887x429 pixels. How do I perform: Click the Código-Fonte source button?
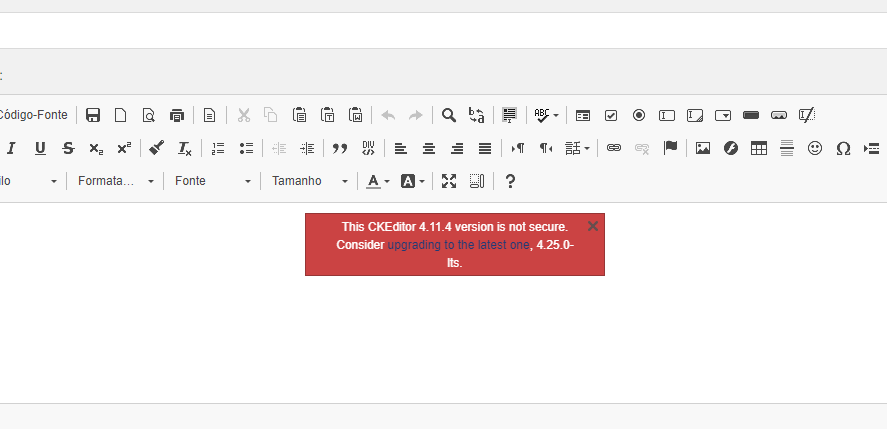click(33, 115)
